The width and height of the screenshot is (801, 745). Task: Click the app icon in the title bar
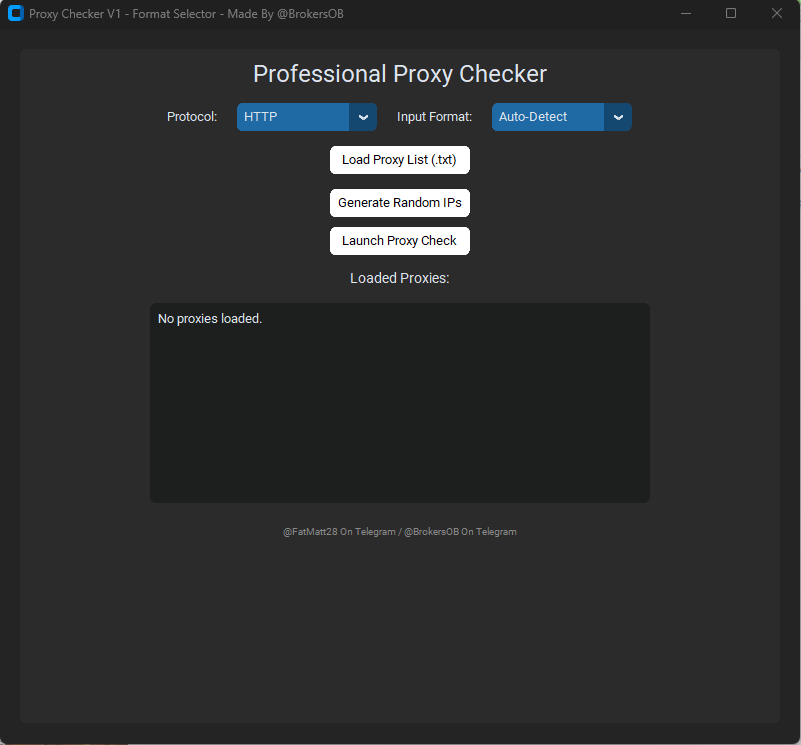coord(15,14)
